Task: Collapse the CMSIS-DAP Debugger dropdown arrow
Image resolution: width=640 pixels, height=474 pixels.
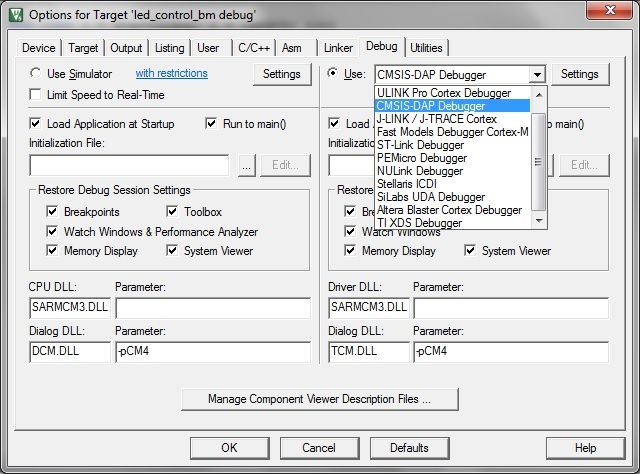Action: (x=537, y=75)
